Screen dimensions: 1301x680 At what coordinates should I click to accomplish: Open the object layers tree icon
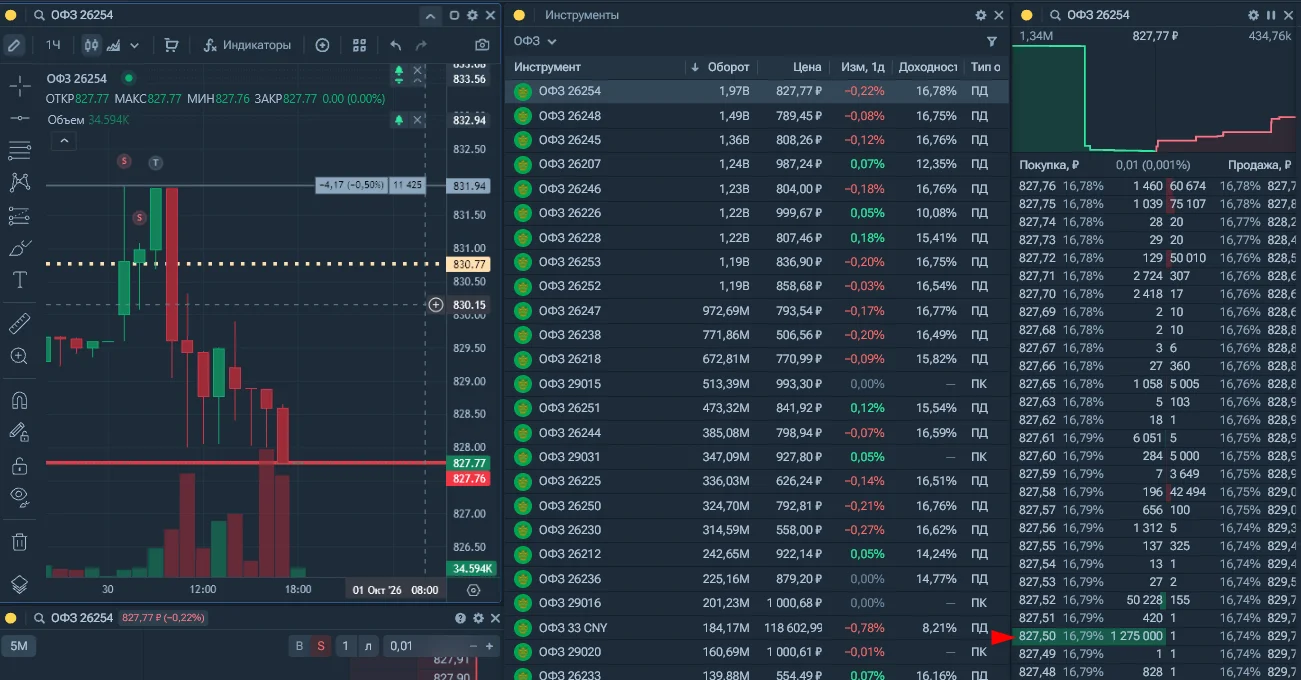tap(19, 585)
